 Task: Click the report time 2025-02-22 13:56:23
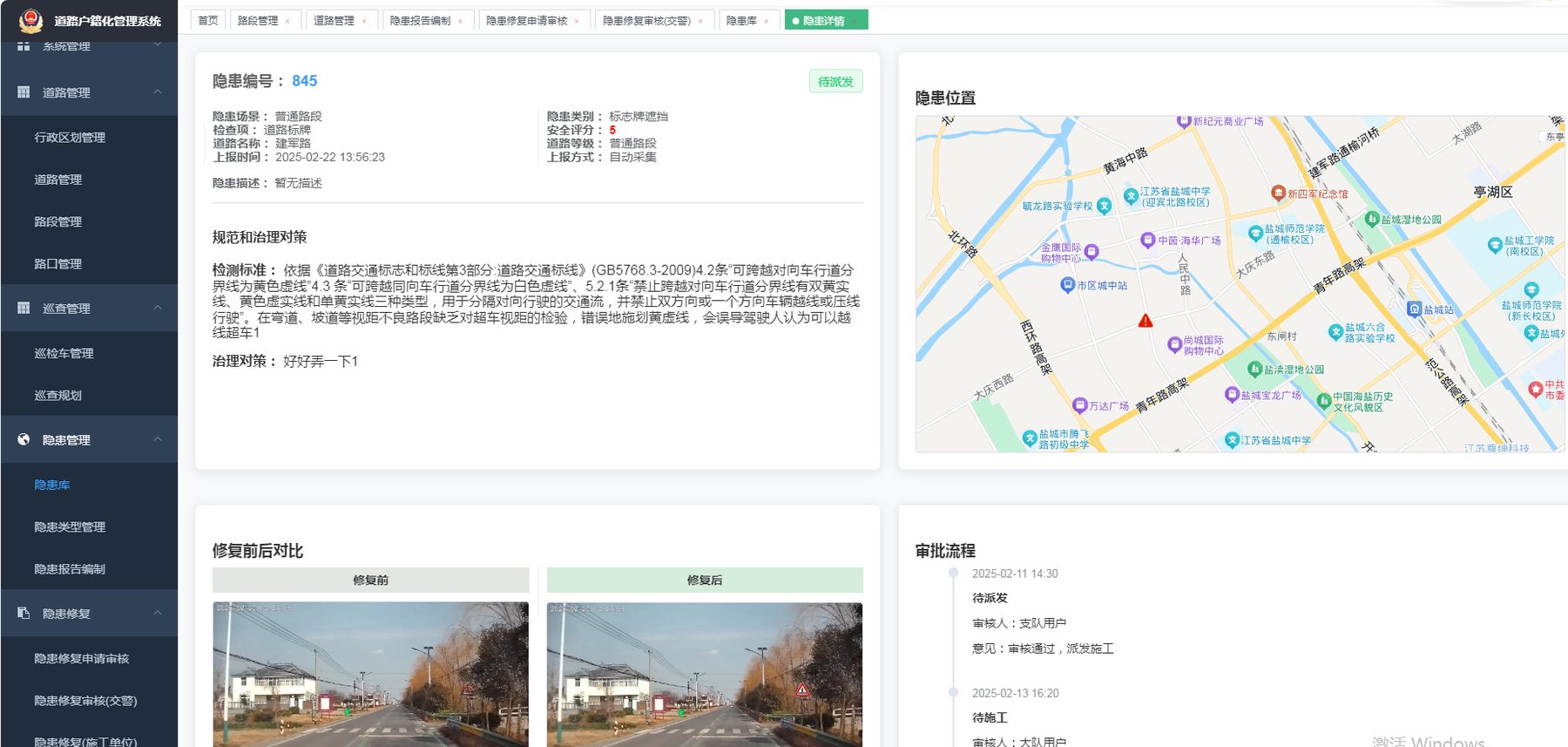coord(330,157)
